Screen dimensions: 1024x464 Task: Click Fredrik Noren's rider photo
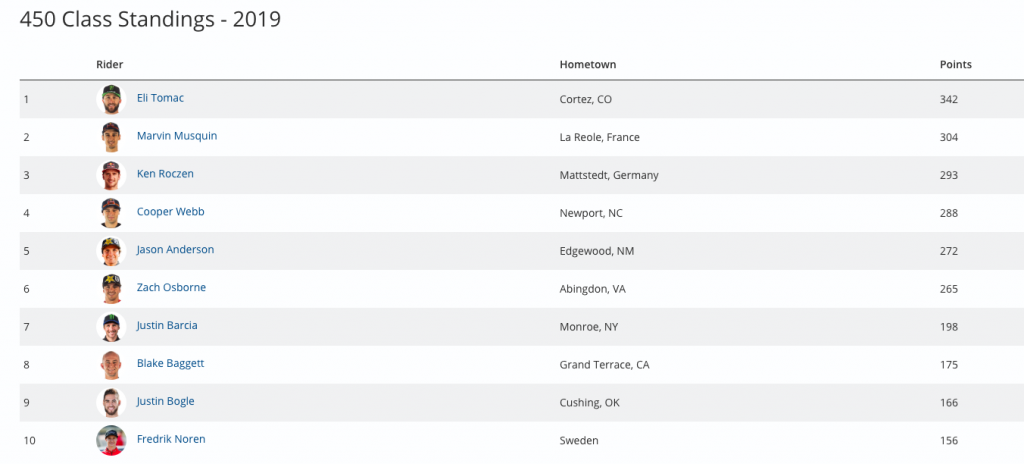(110, 440)
